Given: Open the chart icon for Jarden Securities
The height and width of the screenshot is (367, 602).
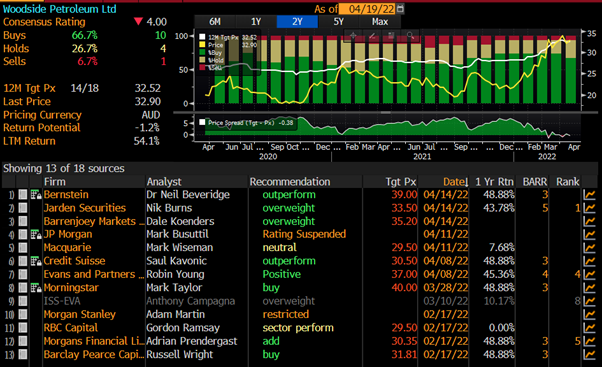Looking at the screenshot, I should pyautogui.click(x=589, y=208).
